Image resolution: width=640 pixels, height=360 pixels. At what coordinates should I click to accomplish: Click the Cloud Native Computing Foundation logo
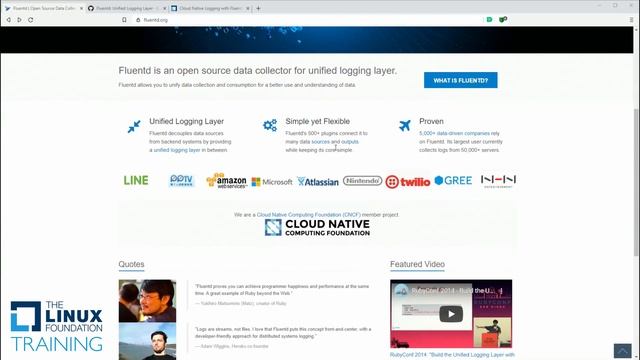(317, 228)
